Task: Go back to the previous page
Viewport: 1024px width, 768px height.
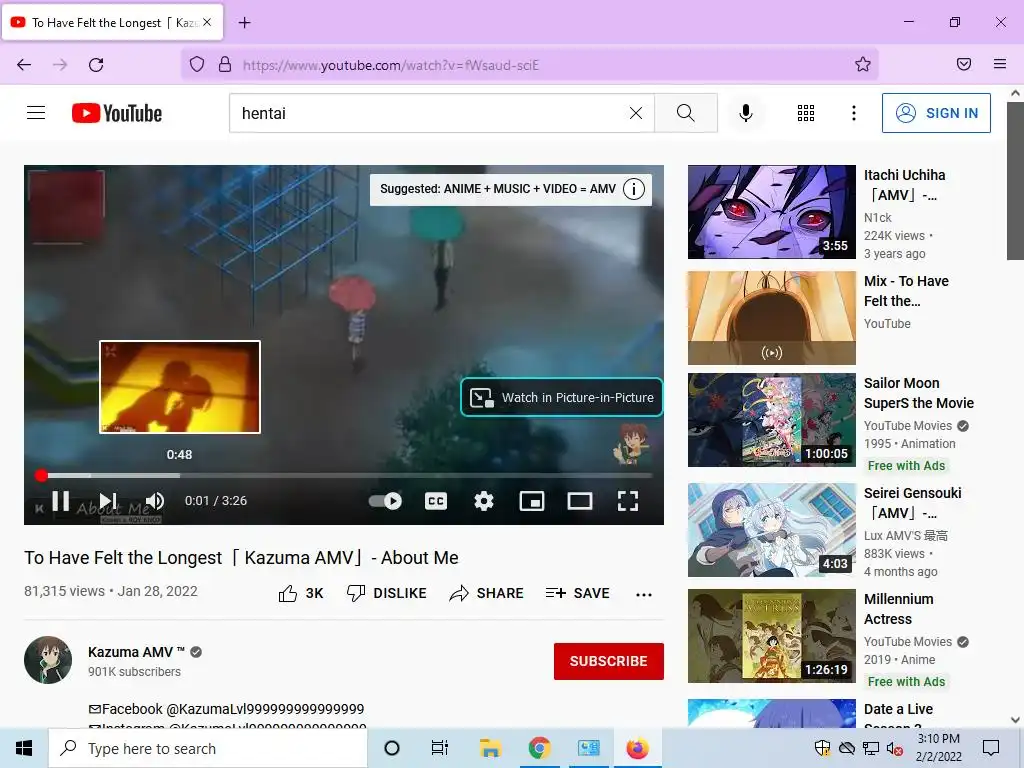Action: pos(24,65)
